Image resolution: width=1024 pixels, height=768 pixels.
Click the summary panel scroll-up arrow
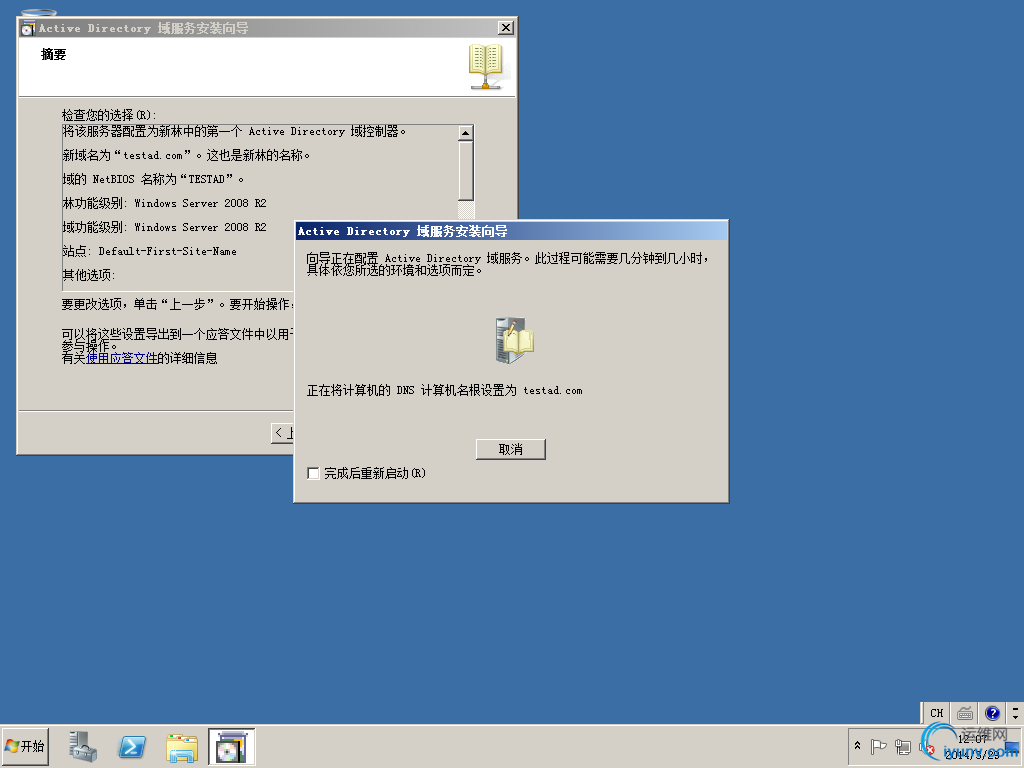click(x=466, y=131)
